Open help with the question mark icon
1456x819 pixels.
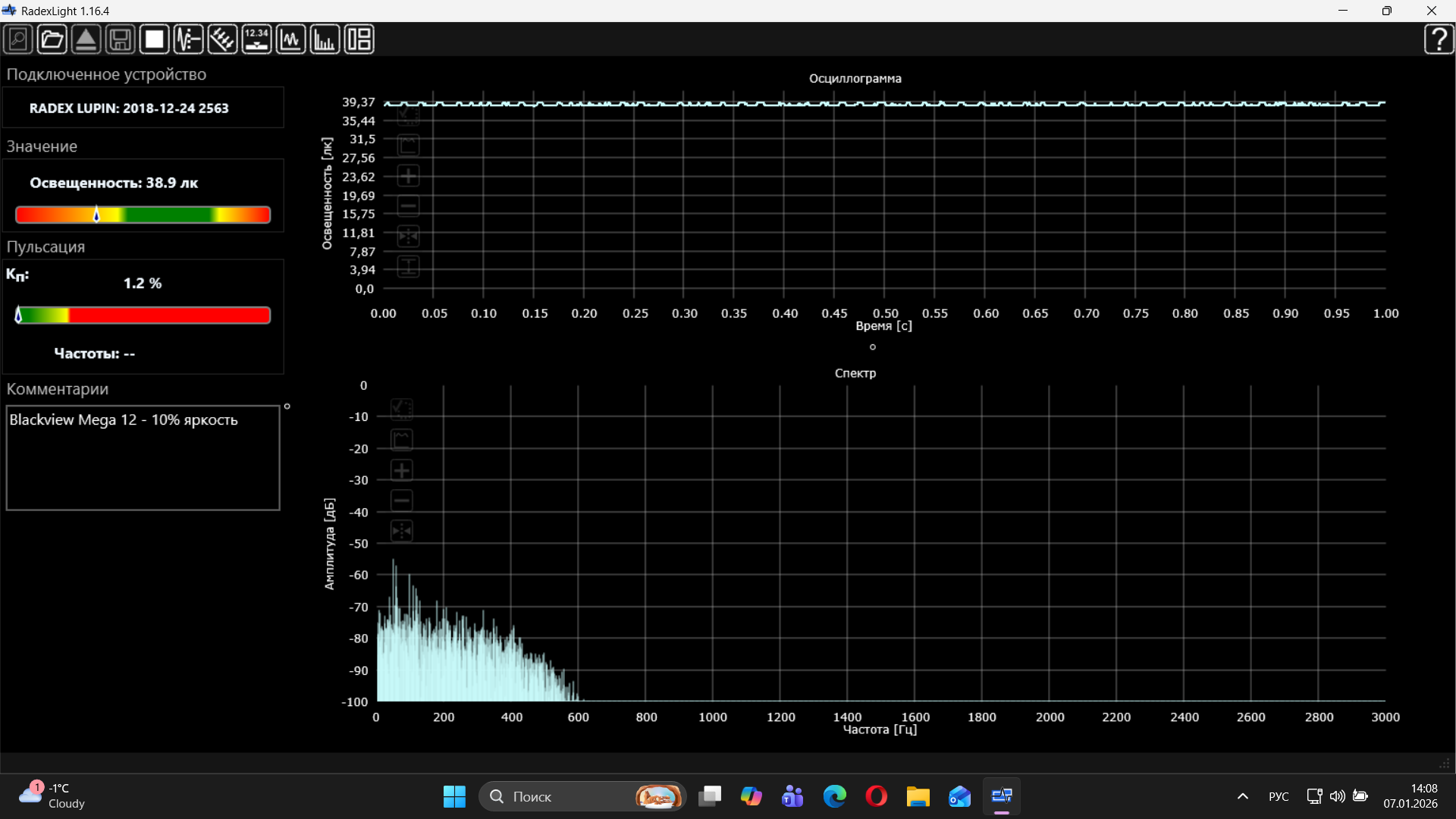tap(1439, 39)
